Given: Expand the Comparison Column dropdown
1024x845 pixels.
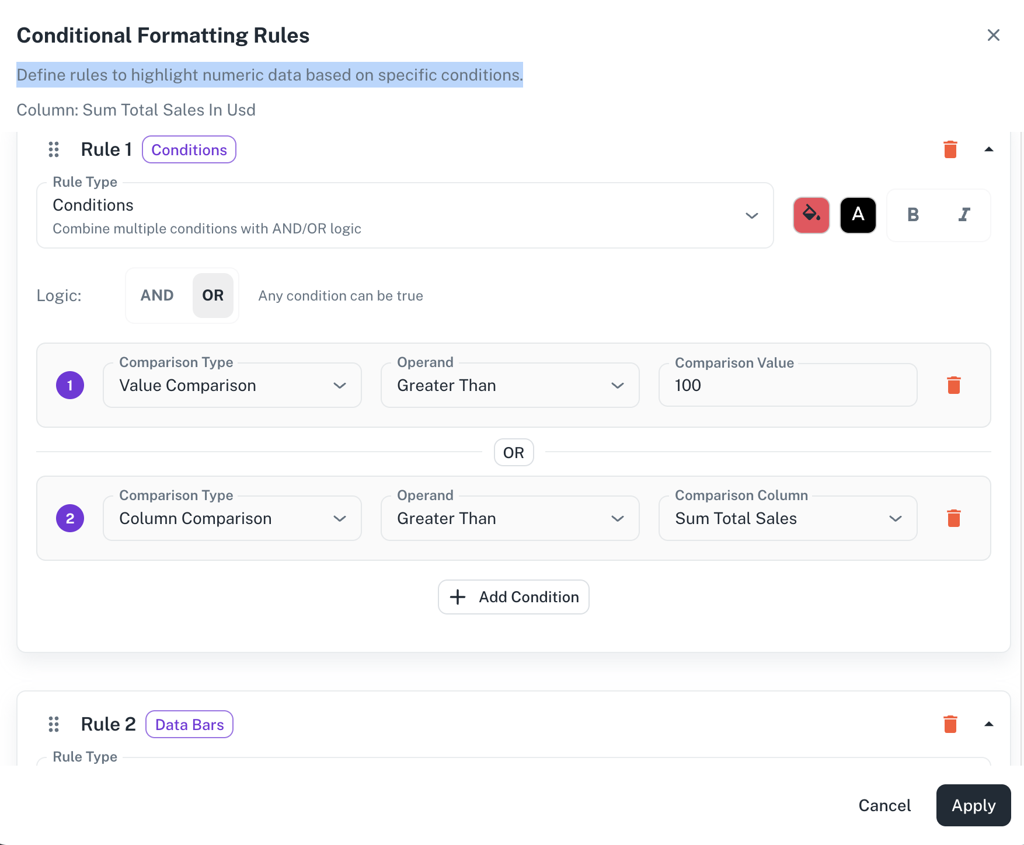Looking at the screenshot, I should click(787, 519).
